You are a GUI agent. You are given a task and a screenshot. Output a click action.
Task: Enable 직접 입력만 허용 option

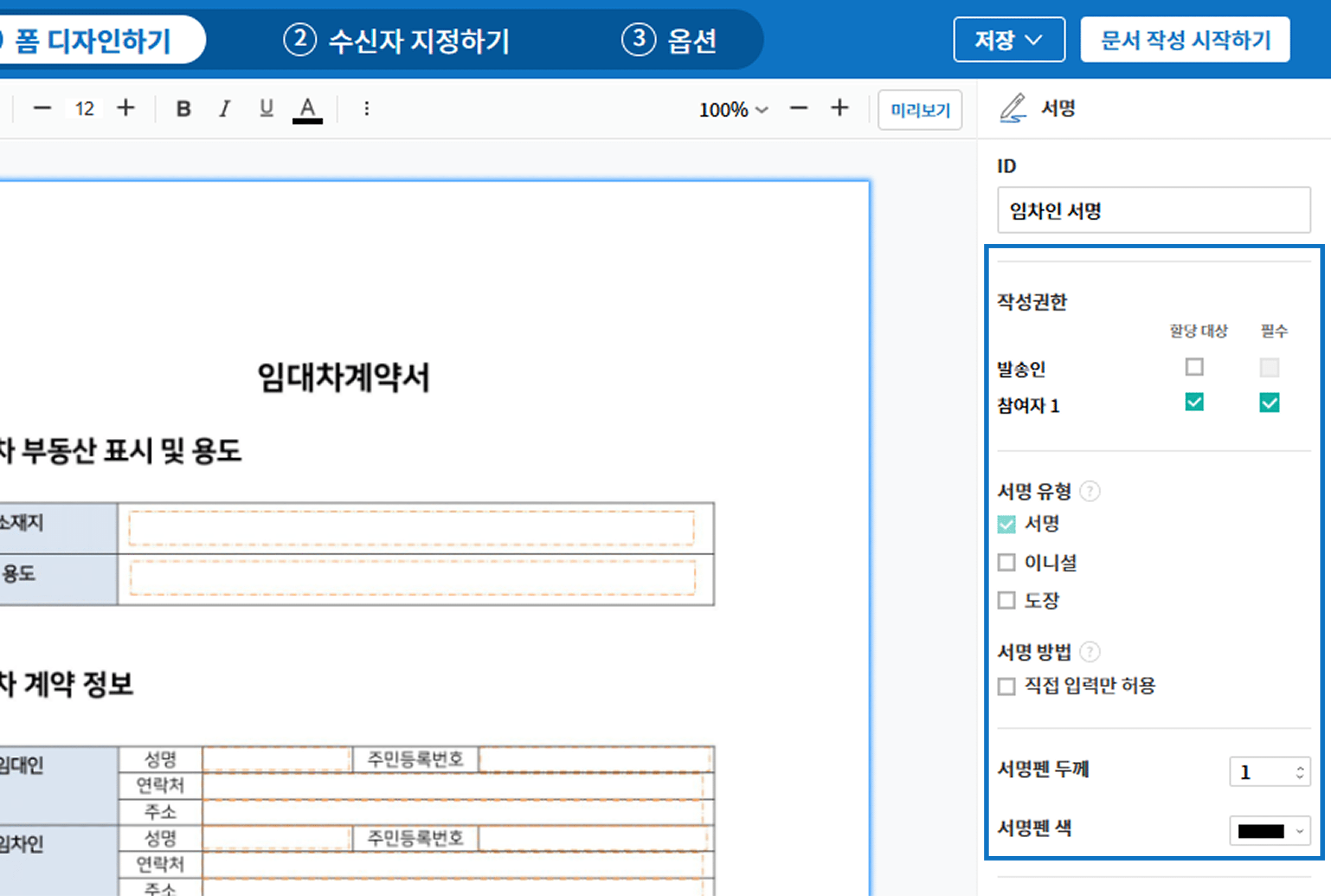[1007, 686]
